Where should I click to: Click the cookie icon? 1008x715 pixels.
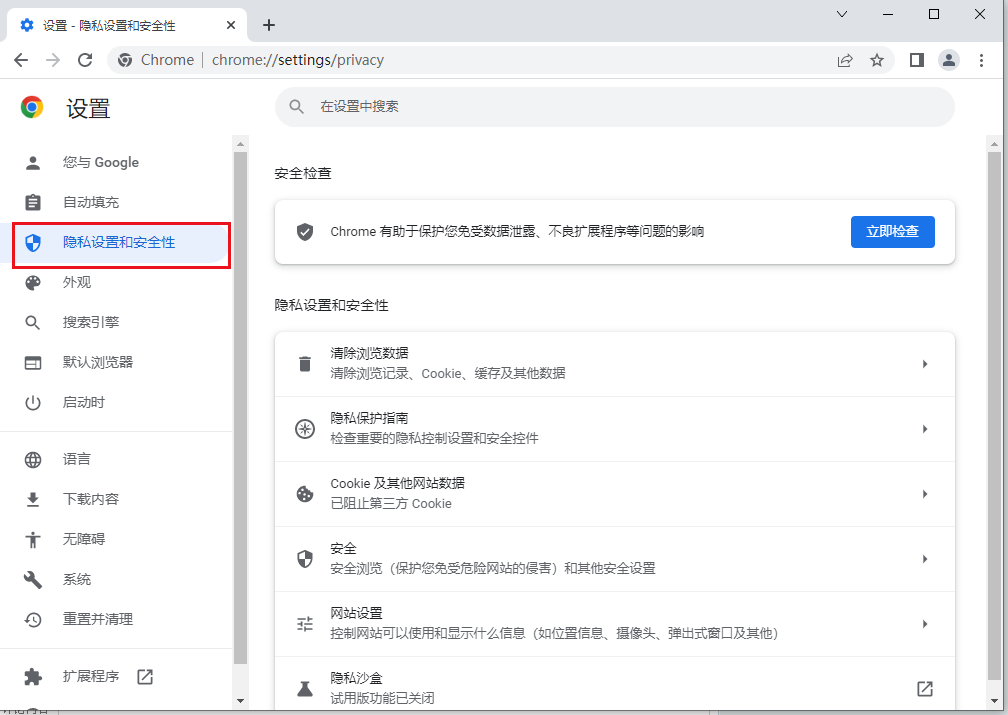tap(305, 494)
